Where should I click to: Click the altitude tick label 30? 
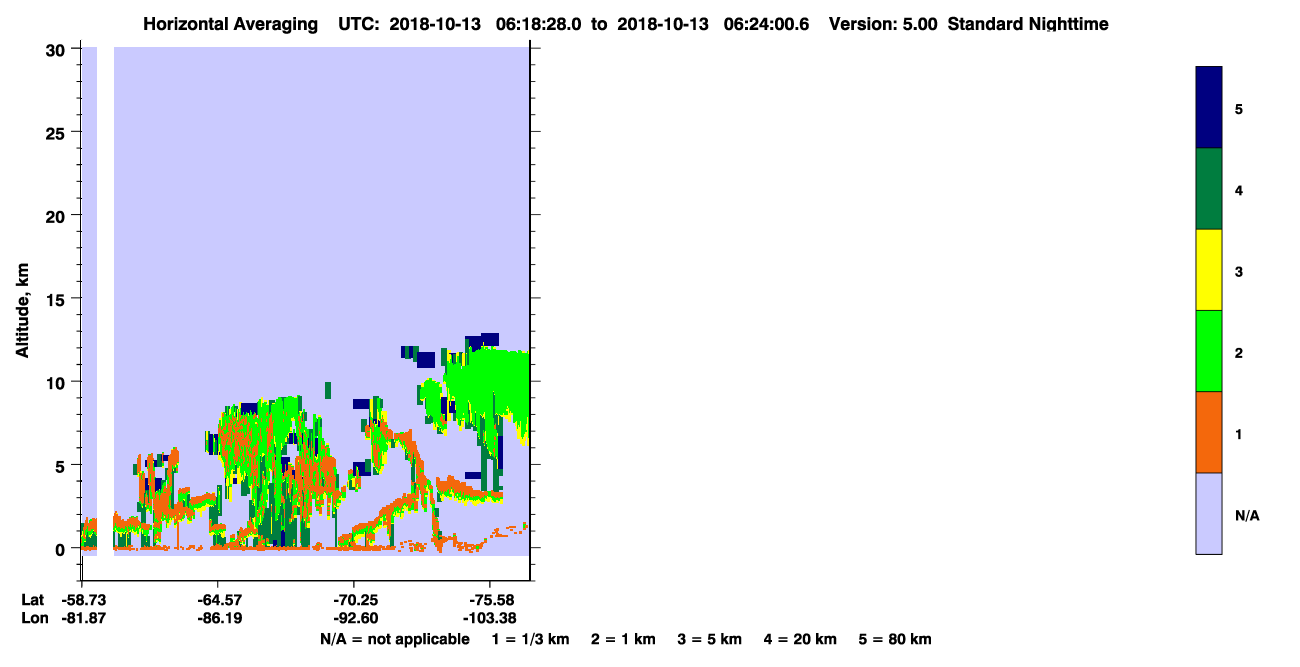pyautogui.click(x=58, y=50)
